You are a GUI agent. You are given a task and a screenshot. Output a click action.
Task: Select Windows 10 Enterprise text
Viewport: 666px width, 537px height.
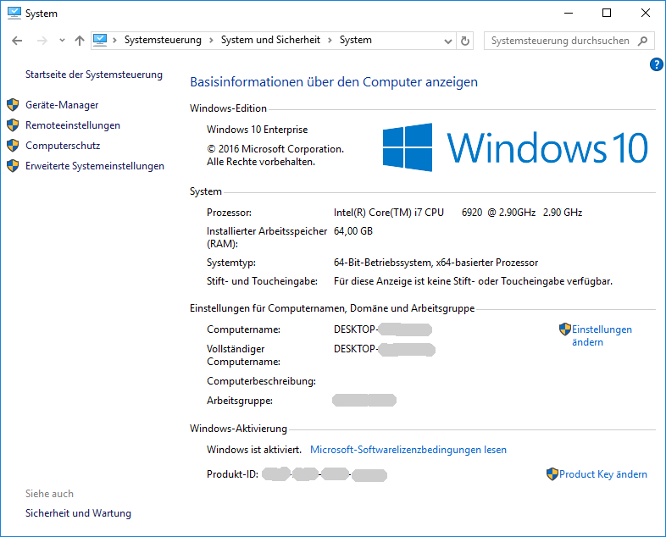pos(257,130)
